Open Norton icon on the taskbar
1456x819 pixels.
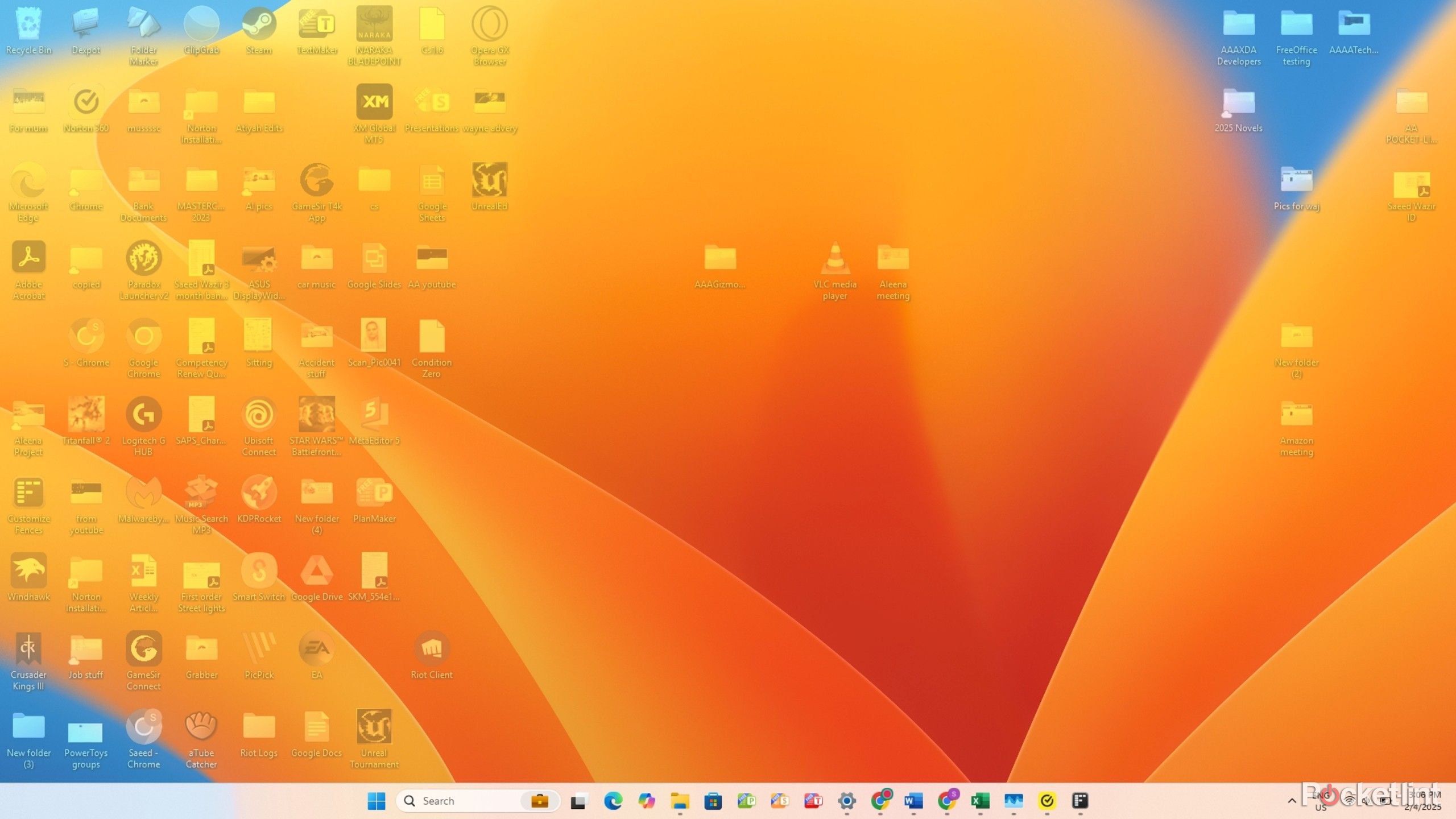[1047, 801]
